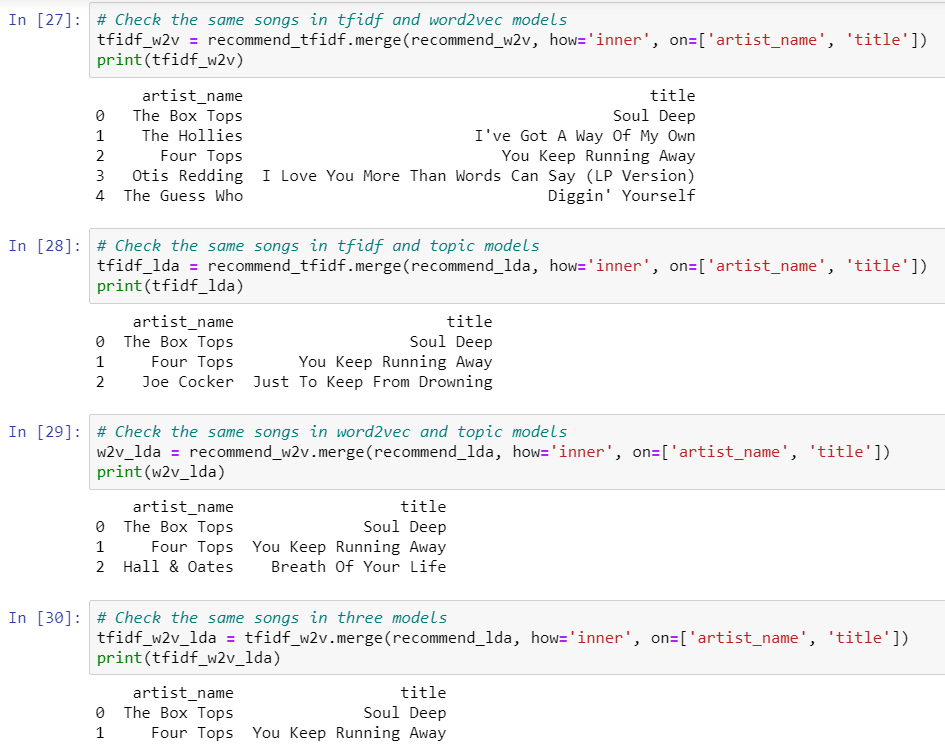The height and width of the screenshot is (748, 945).
Task: Click the In [29]: cell prompt
Action: (45, 432)
